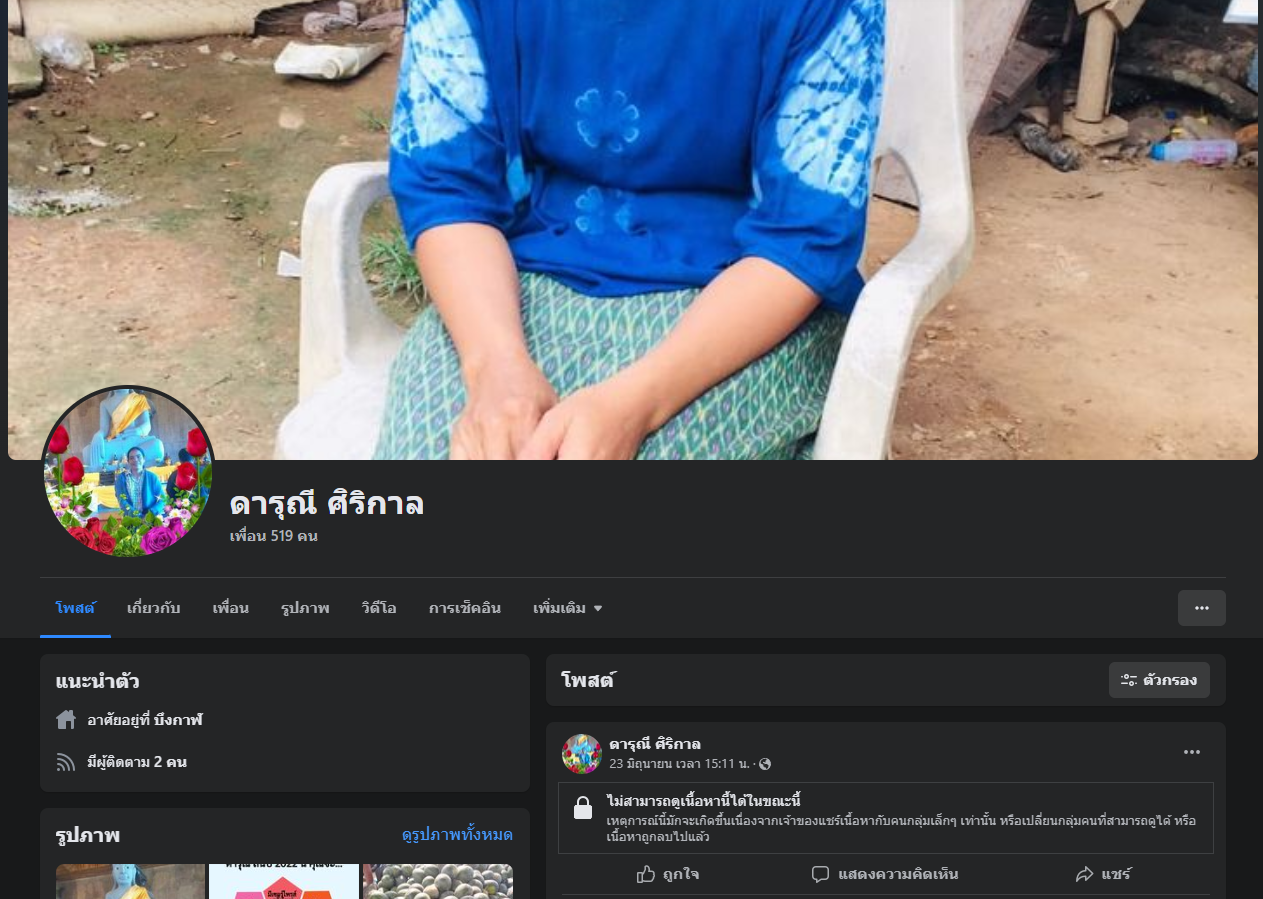Expand the เพิ่มเติม dropdown menu

[568, 608]
